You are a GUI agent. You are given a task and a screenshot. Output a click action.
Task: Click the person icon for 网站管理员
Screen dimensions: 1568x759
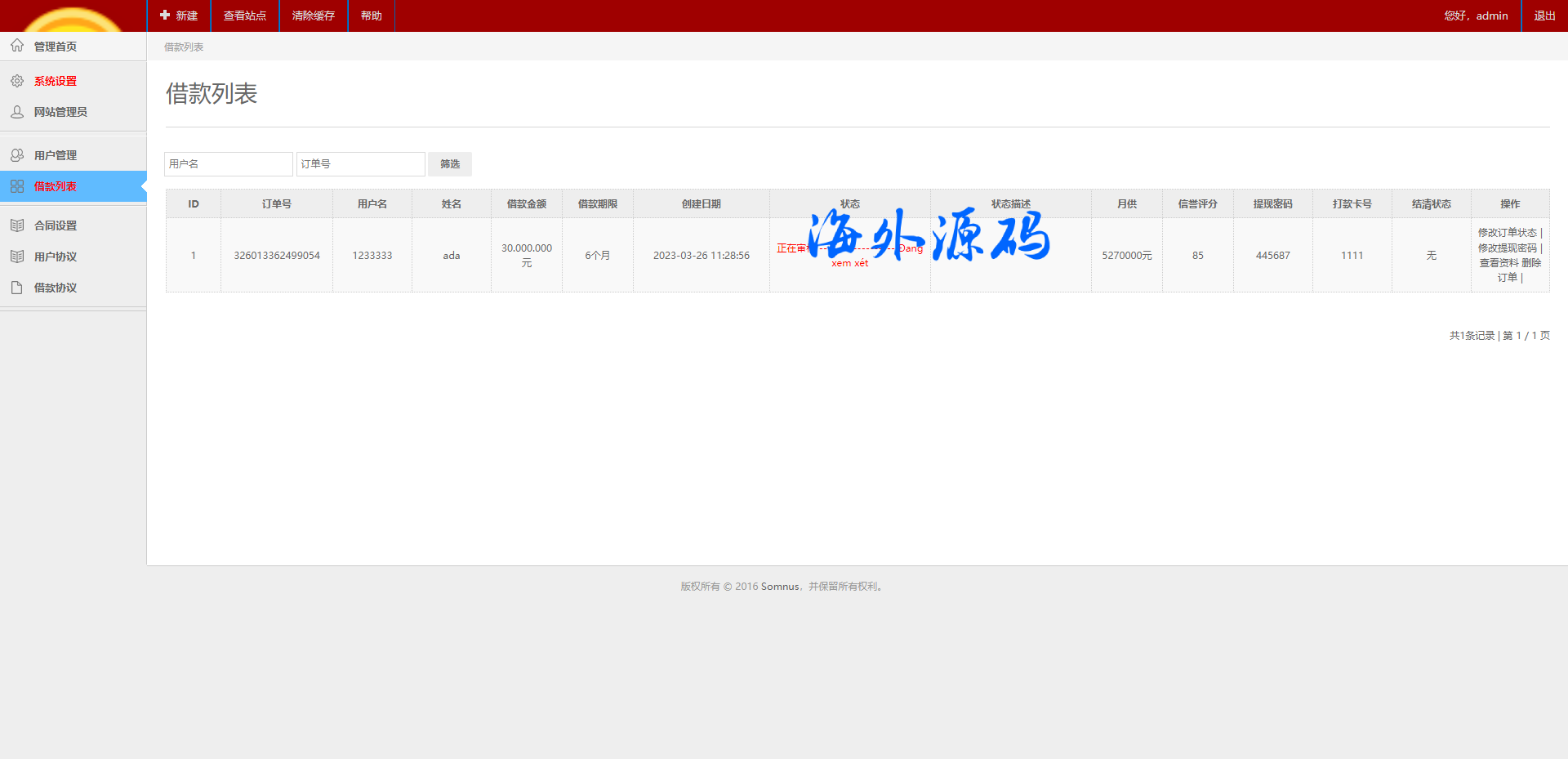[x=17, y=112]
